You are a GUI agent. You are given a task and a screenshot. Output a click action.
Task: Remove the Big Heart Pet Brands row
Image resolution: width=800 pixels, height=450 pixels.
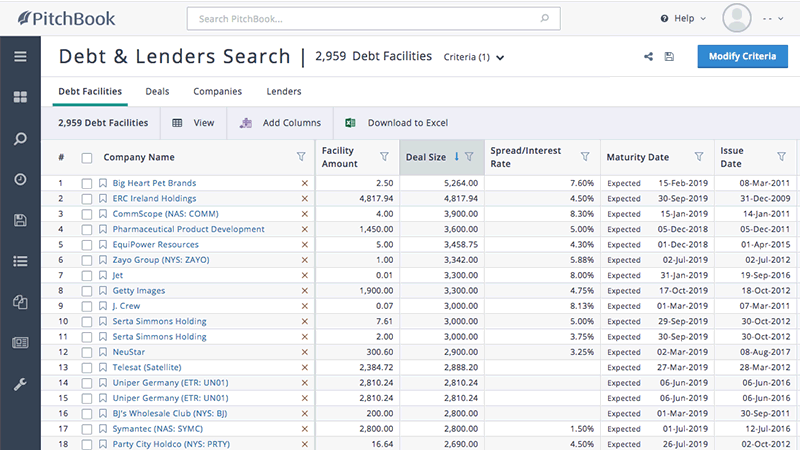coord(305,183)
